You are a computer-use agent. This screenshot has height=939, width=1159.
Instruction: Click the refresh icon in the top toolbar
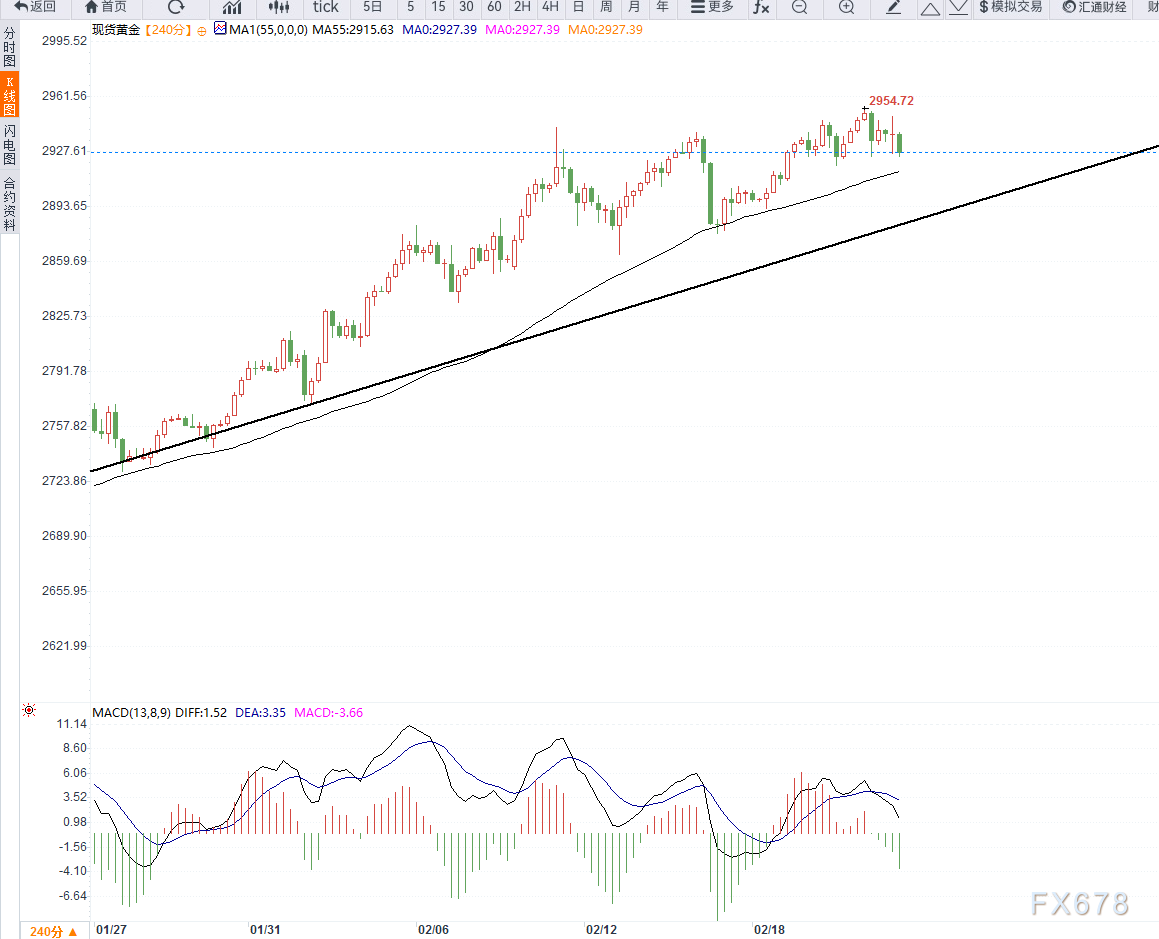176,7
